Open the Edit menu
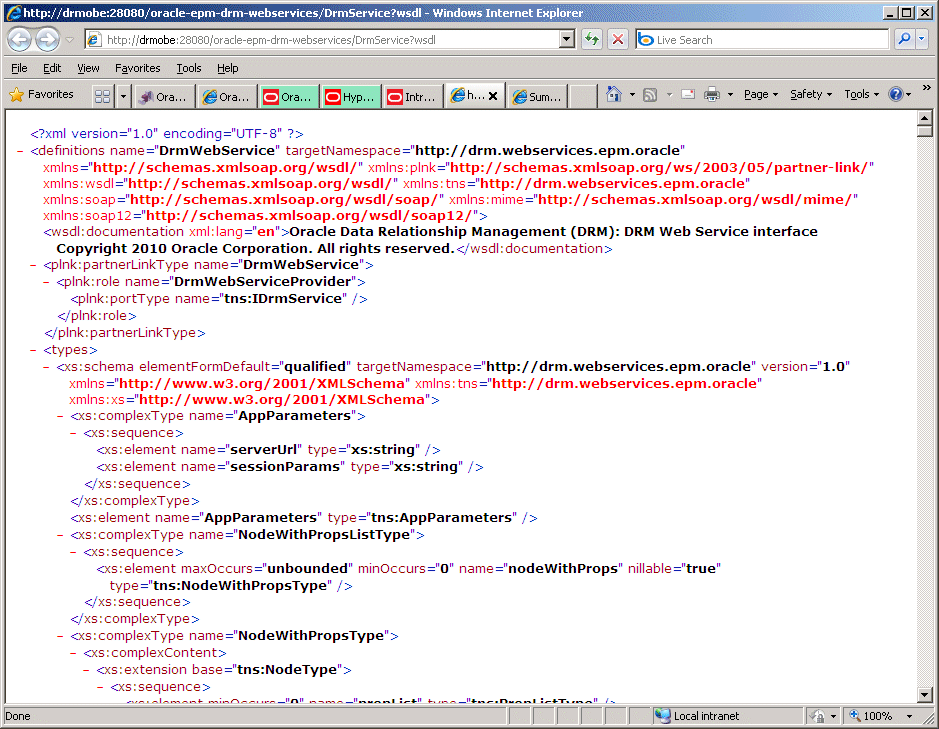This screenshot has height=729, width=939. 52,68
